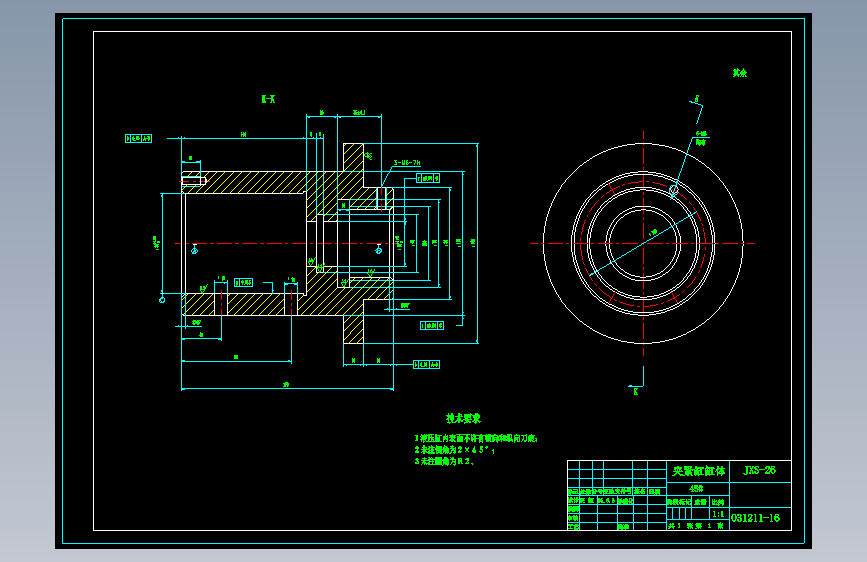Click the 其余 label at top right
867x562 pixels.
click(x=740, y=73)
